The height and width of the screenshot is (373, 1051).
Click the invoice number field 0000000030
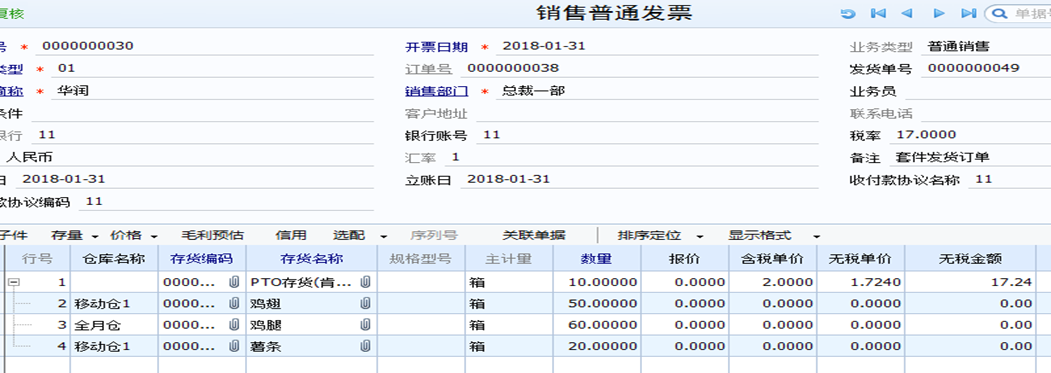[x=204, y=46]
